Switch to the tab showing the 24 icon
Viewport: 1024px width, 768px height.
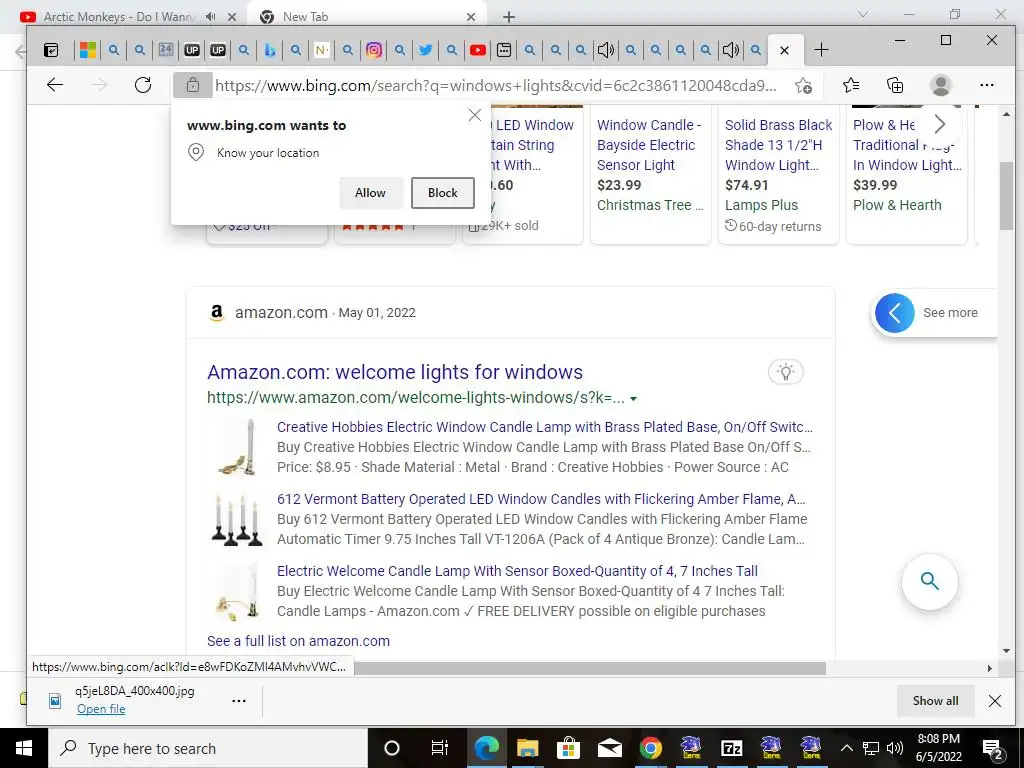[x=166, y=50]
